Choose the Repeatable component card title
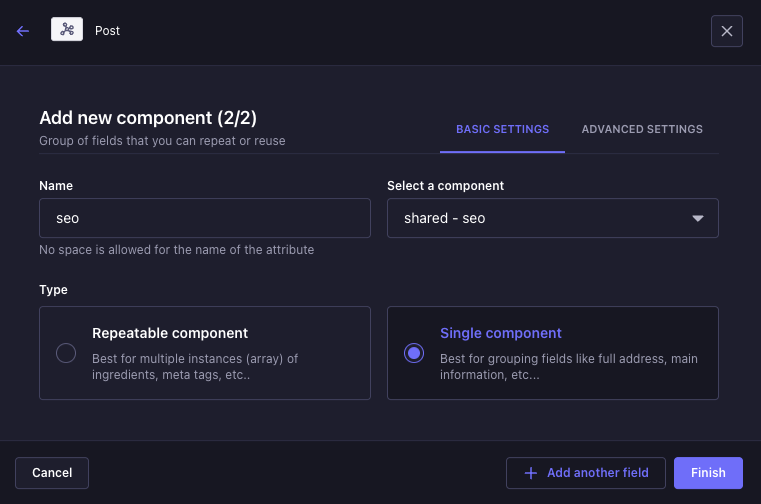This screenshot has width=761, height=504. pos(170,333)
